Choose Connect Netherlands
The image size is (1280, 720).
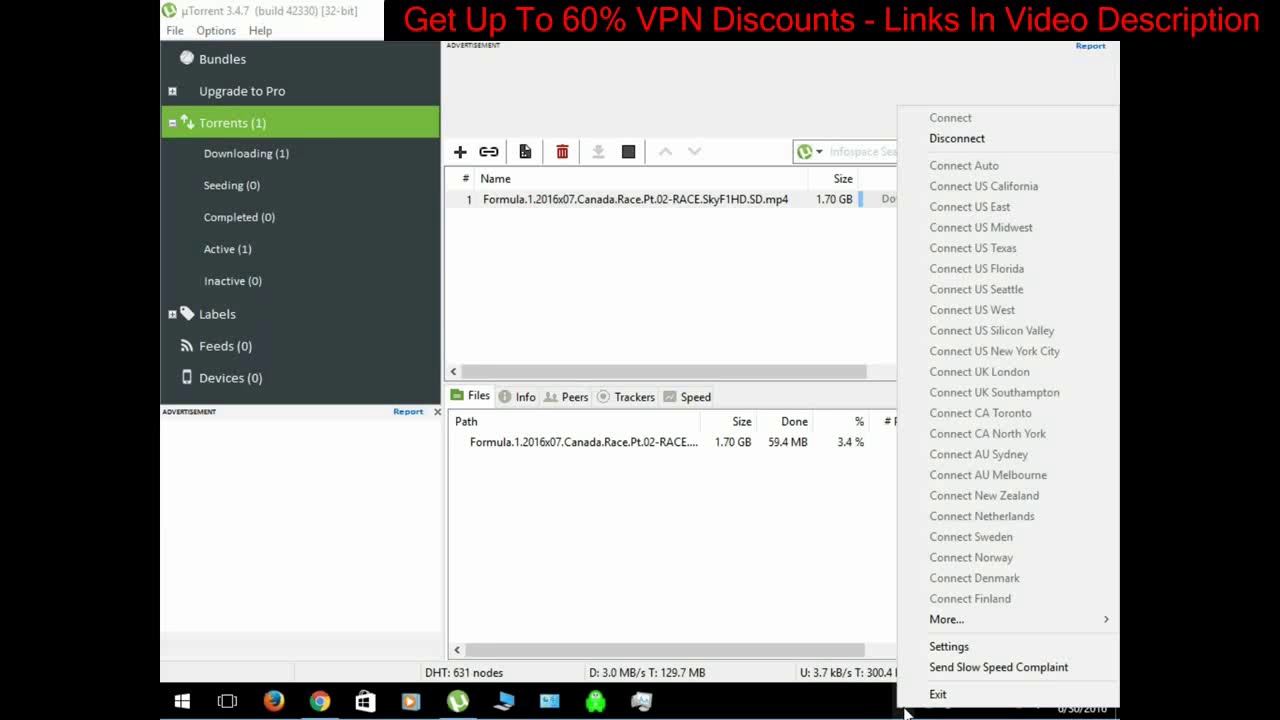pos(982,517)
